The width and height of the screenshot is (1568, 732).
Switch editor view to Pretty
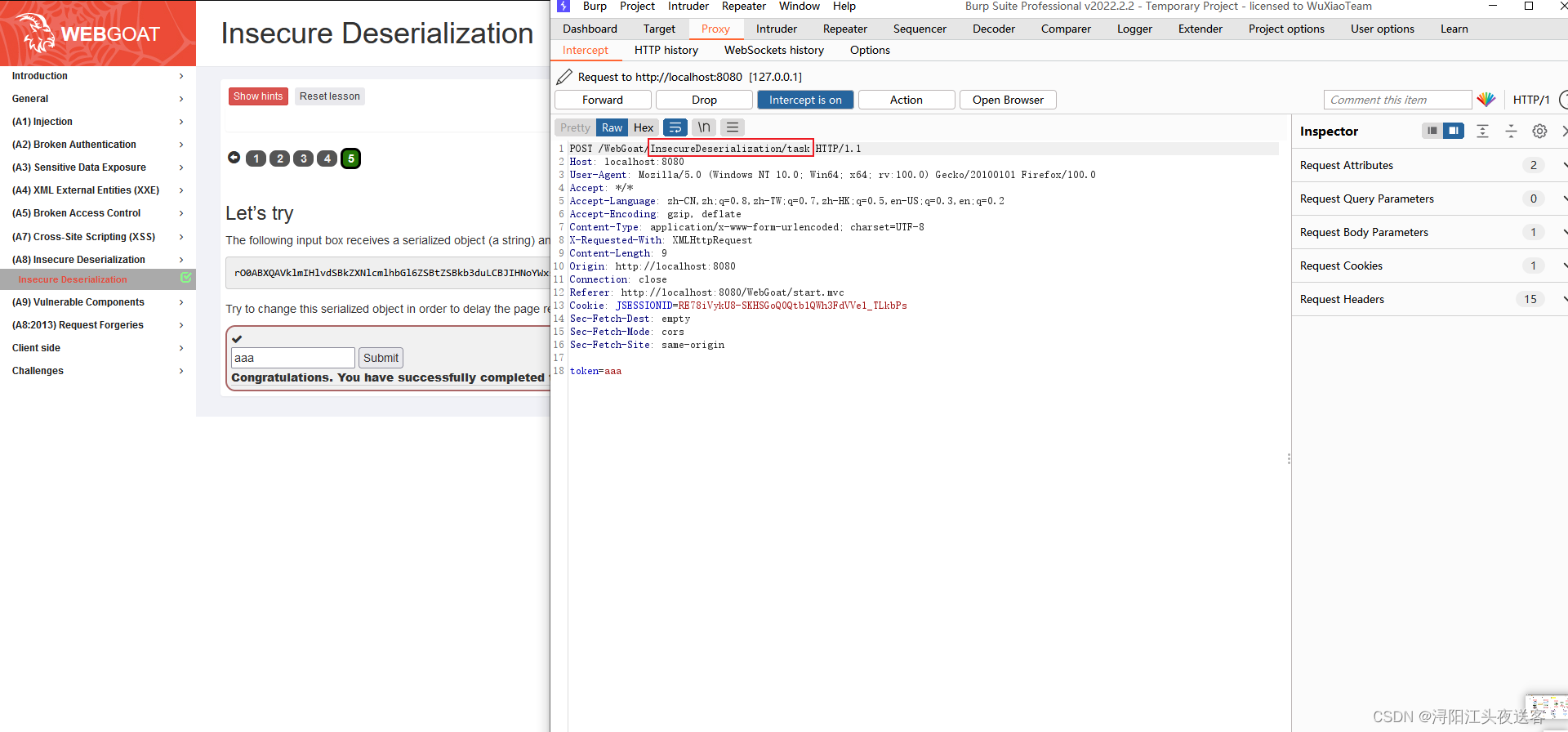(x=575, y=127)
